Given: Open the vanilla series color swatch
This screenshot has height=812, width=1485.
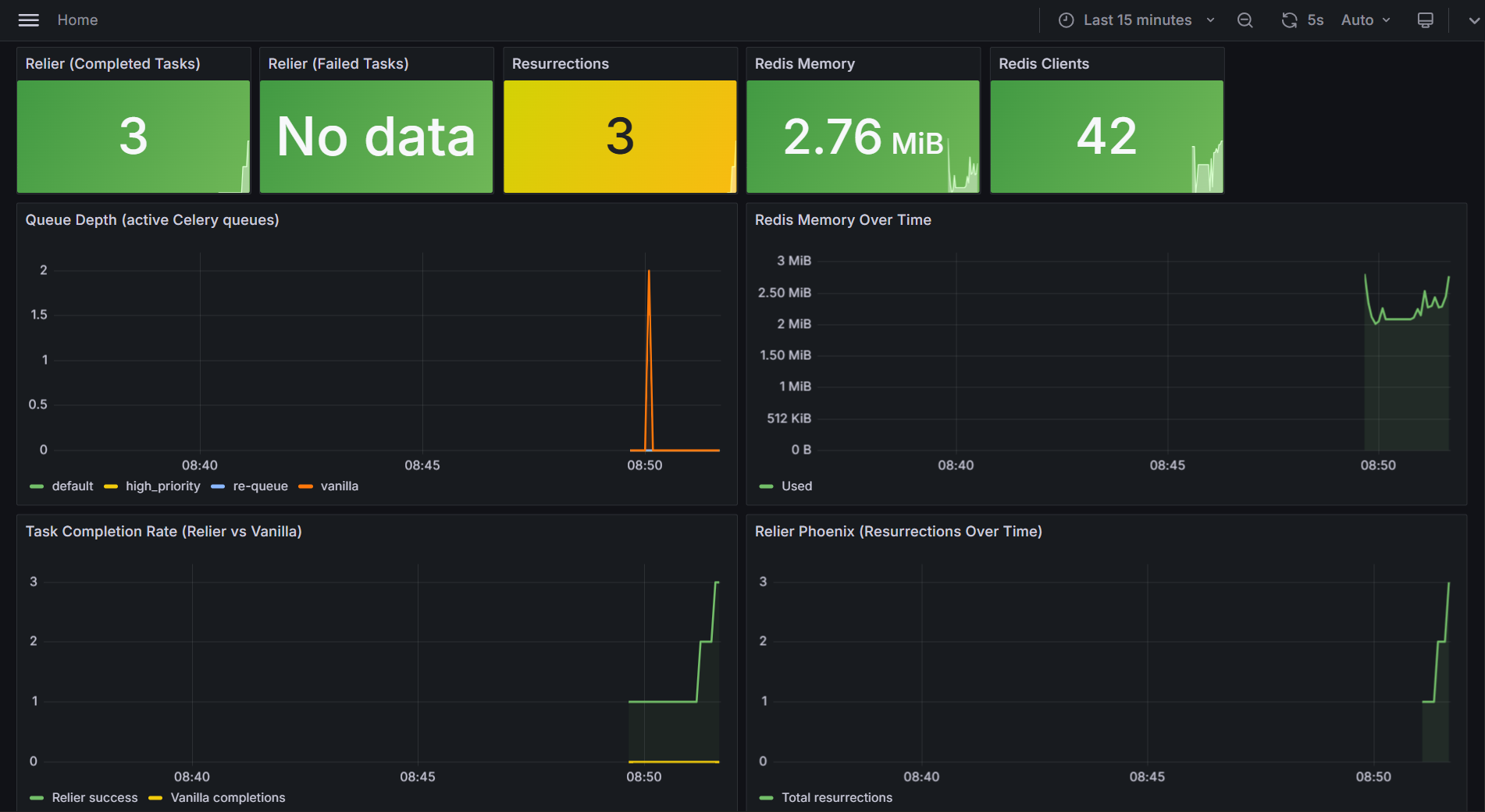Looking at the screenshot, I should click(306, 486).
